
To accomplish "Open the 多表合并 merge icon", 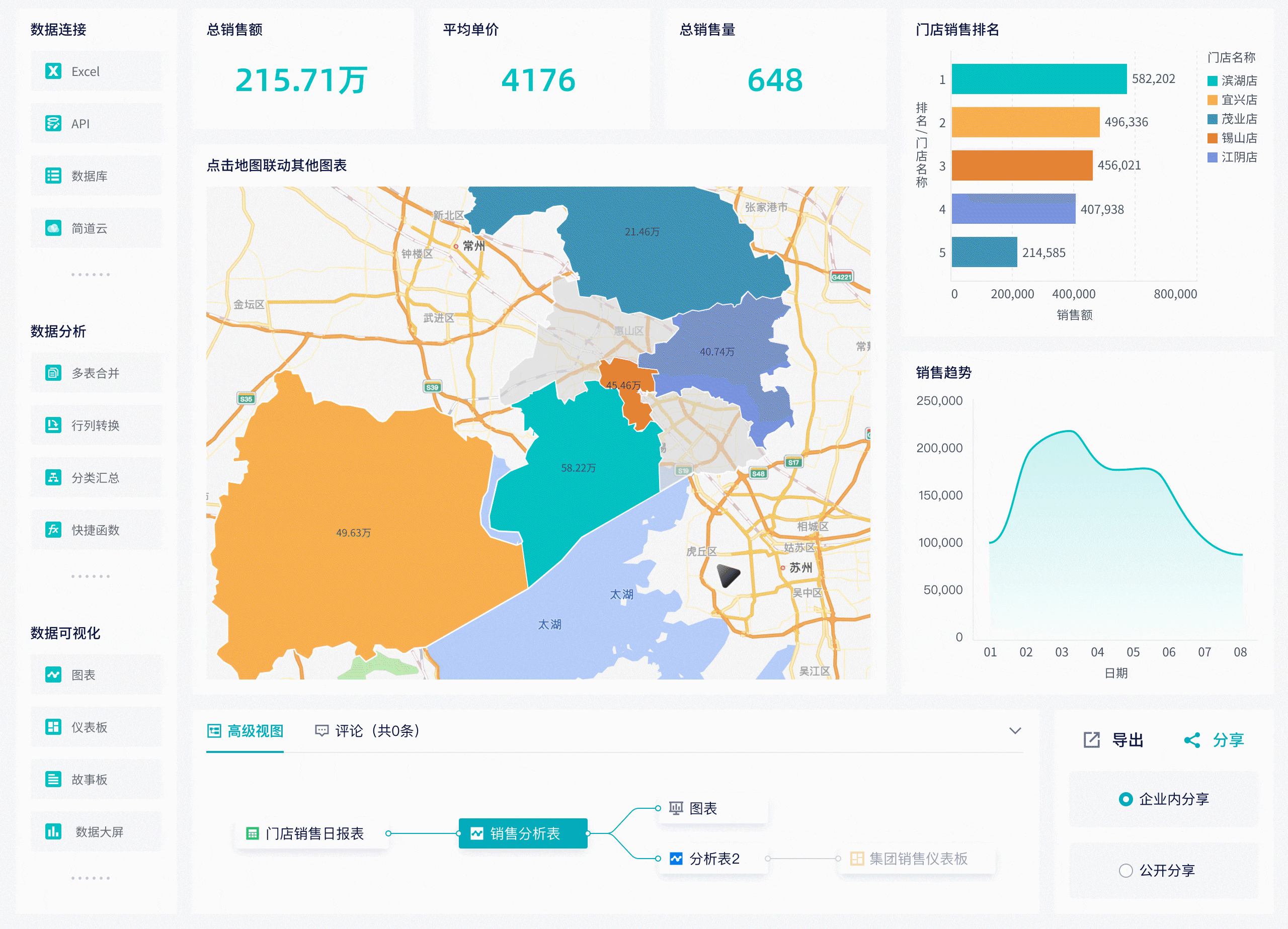I will click(53, 373).
